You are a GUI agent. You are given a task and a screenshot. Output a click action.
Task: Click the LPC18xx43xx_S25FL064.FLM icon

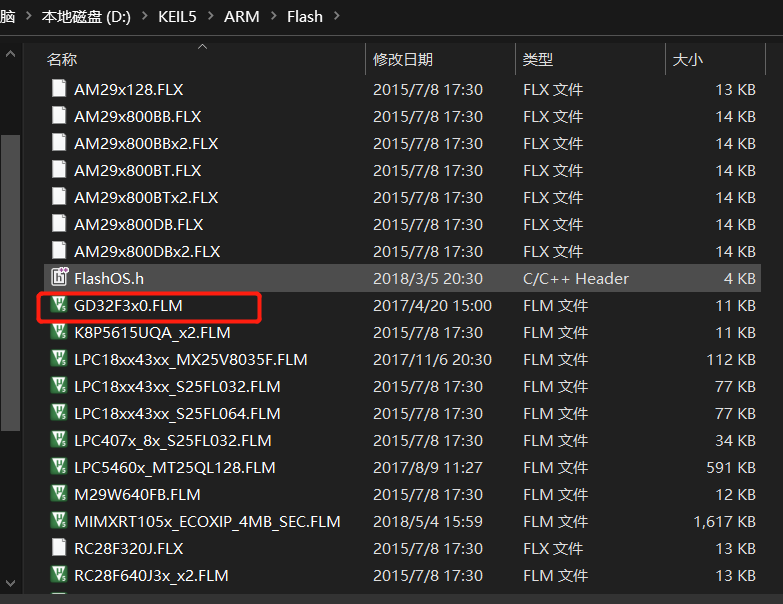[59, 412]
